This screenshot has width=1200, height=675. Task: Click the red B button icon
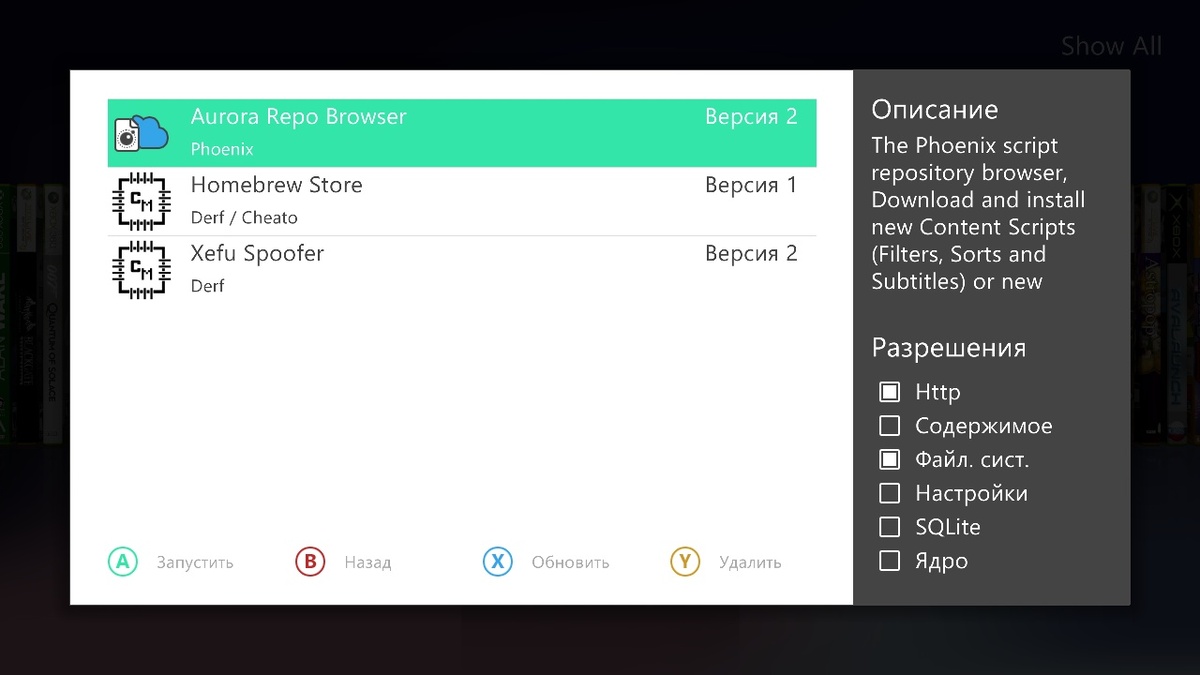point(310,562)
